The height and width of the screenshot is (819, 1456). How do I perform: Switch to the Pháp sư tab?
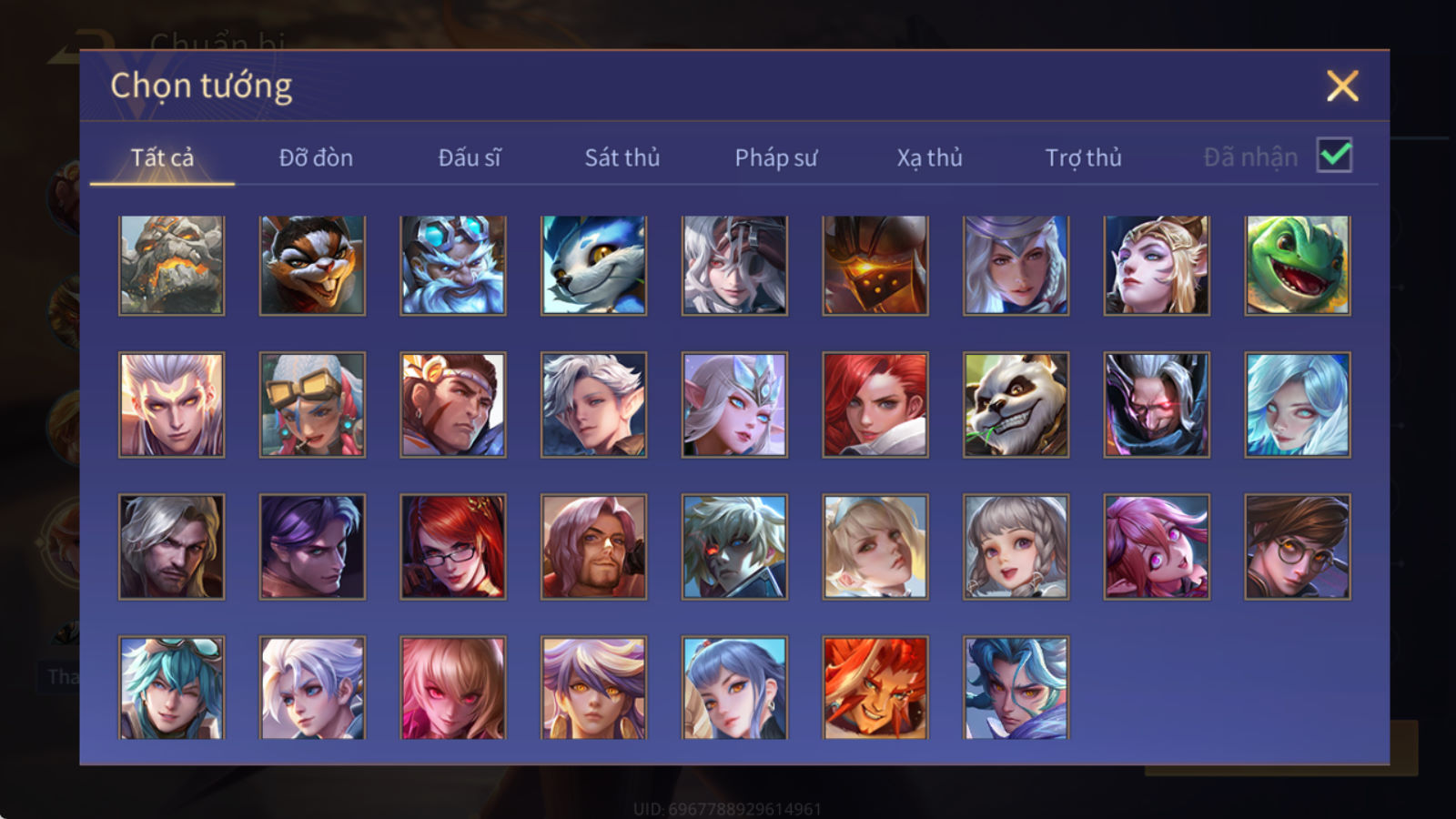(775, 157)
